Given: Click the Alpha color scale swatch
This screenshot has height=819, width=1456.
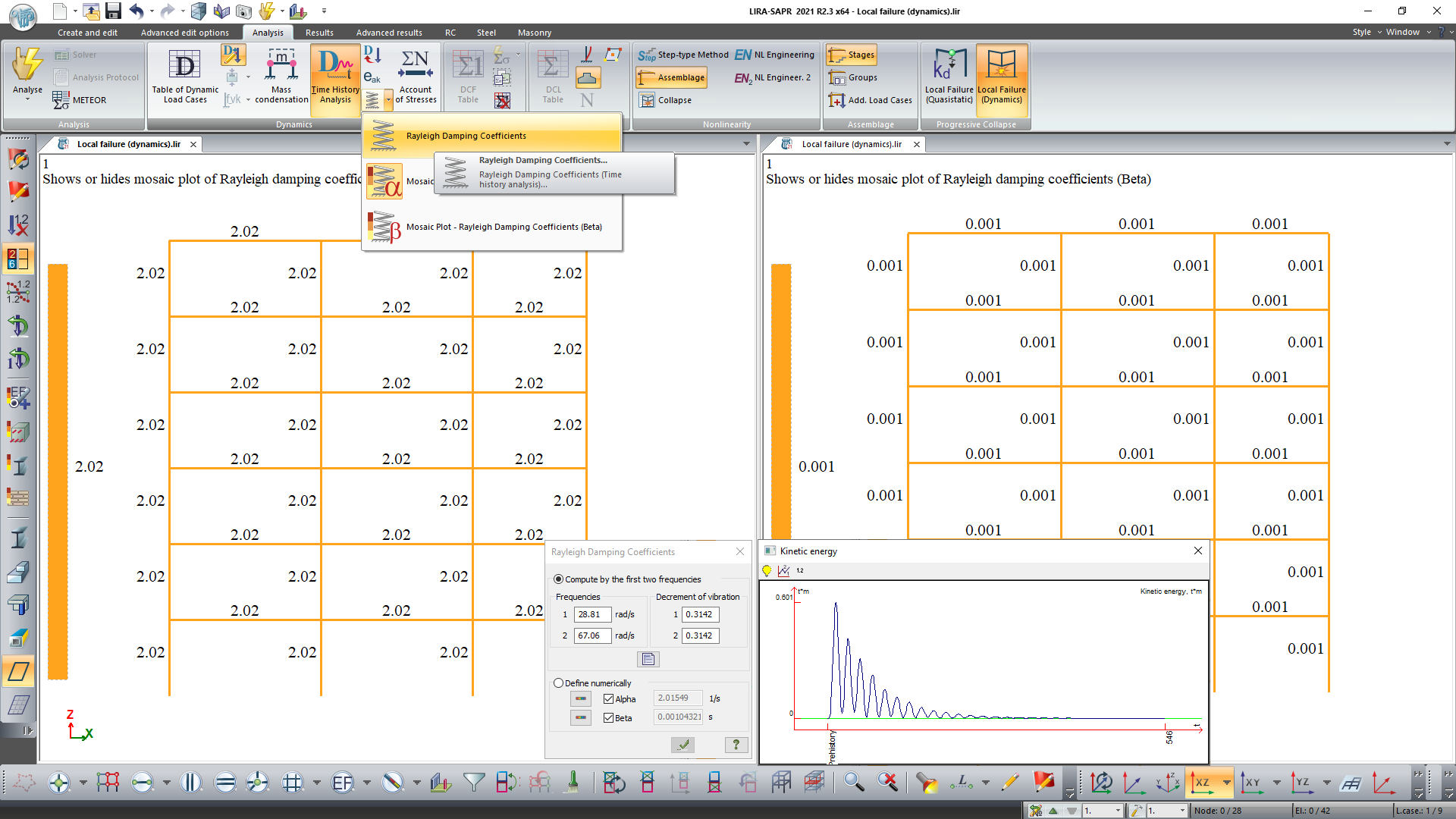Looking at the screenshot, I should pos(581,699).
